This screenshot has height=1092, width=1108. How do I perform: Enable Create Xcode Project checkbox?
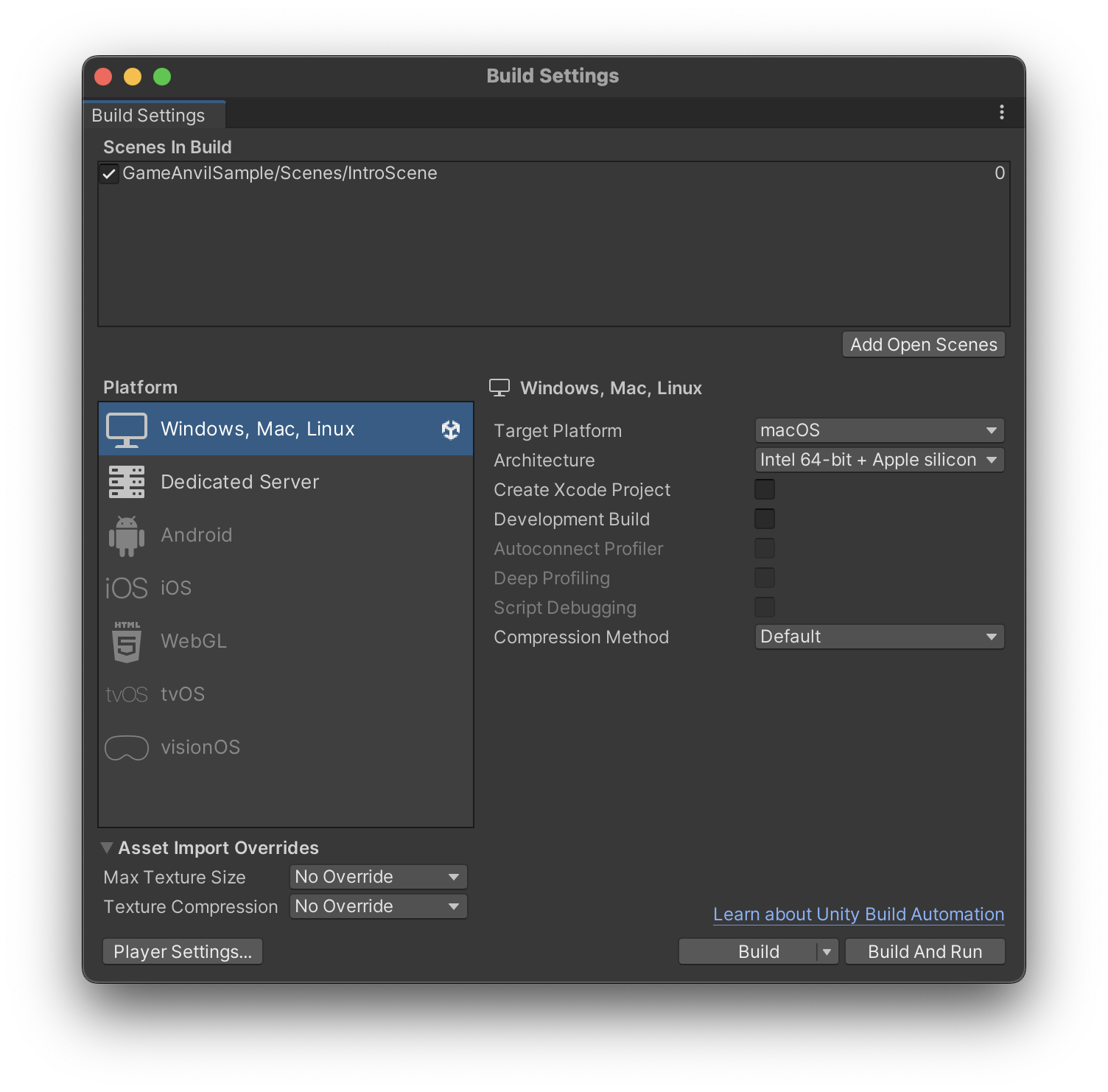(x=765, y=489)
